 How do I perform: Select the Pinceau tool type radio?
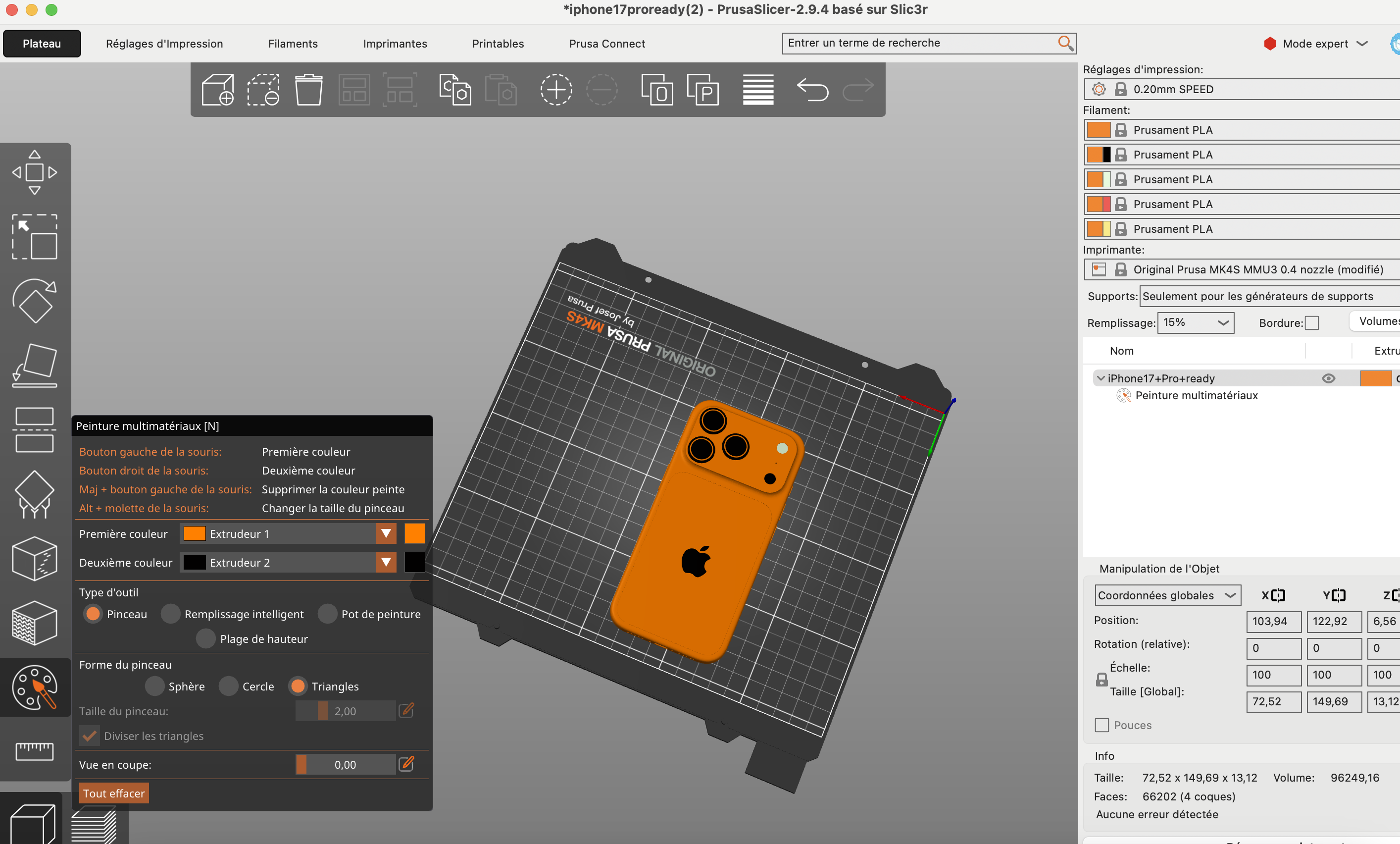point(93,614)
